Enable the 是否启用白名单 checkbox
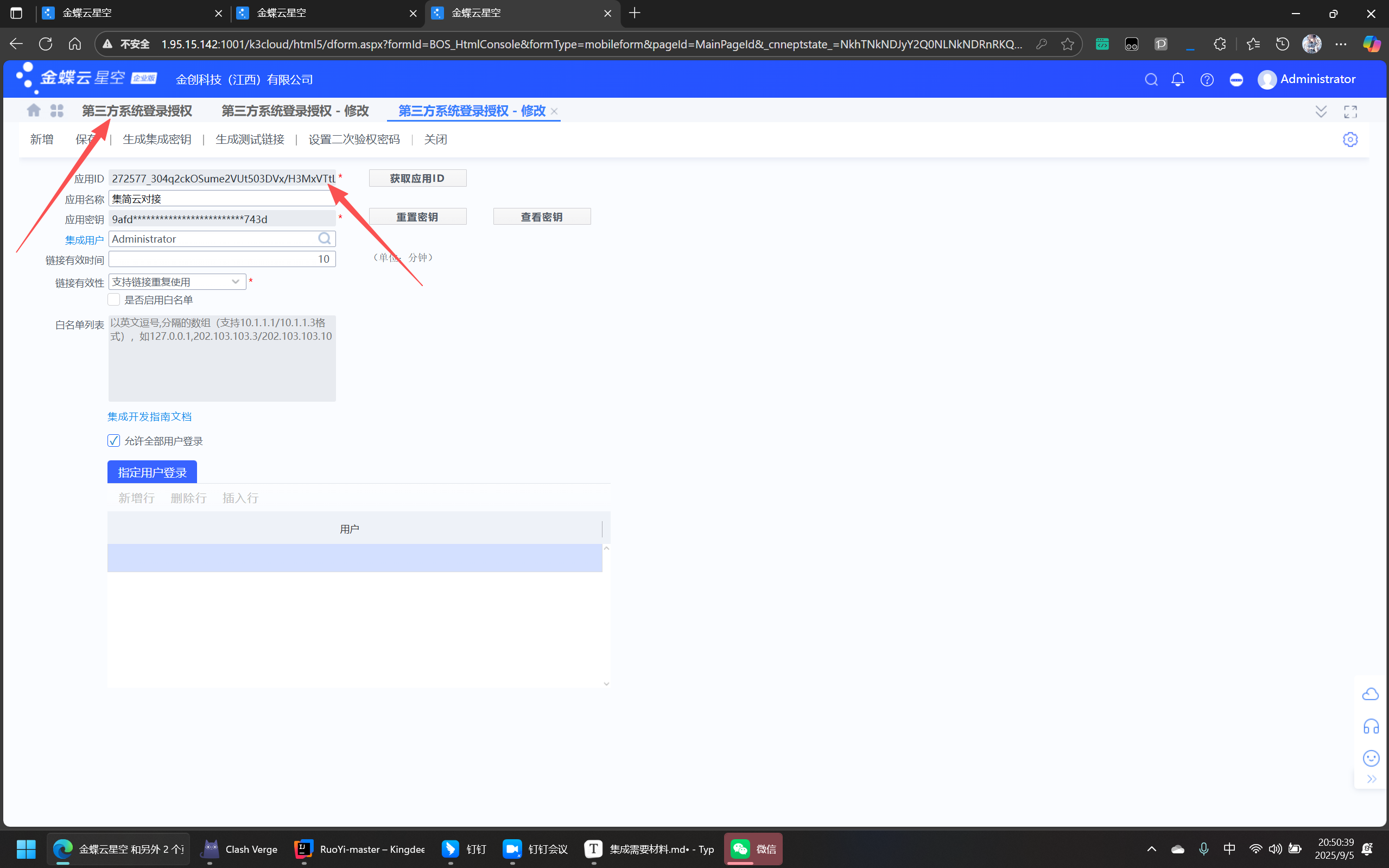 [113, 300]
